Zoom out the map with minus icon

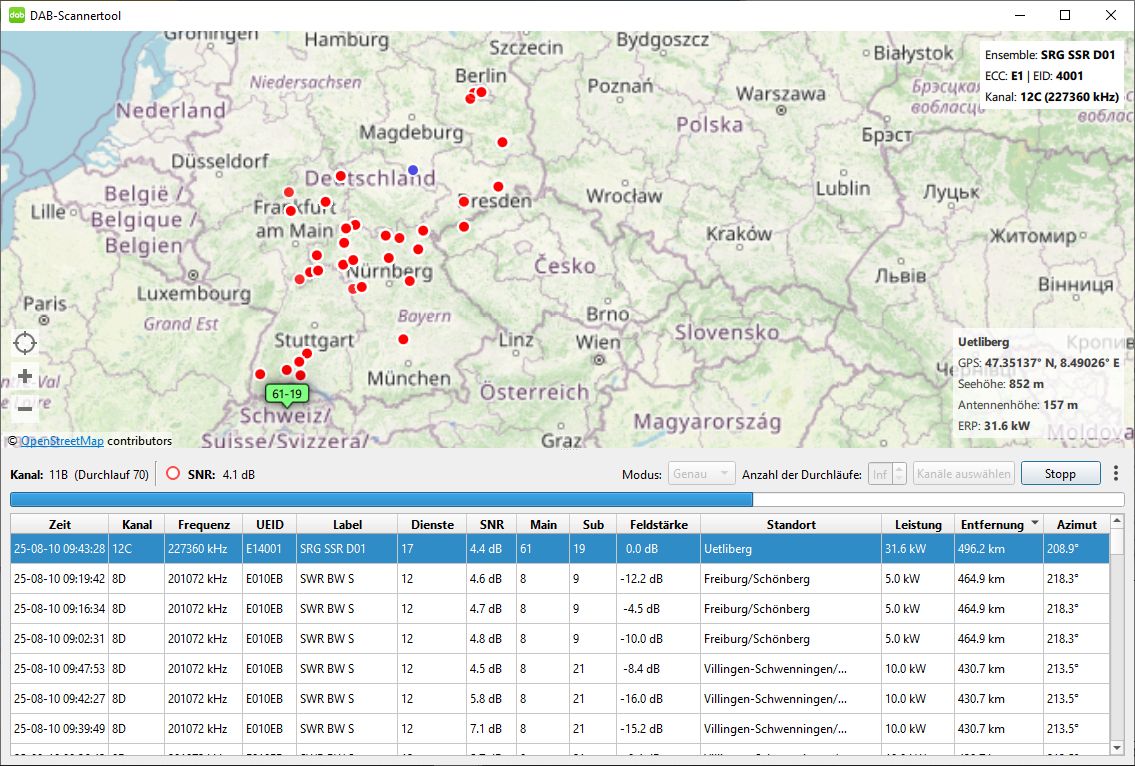pos(25,408)
